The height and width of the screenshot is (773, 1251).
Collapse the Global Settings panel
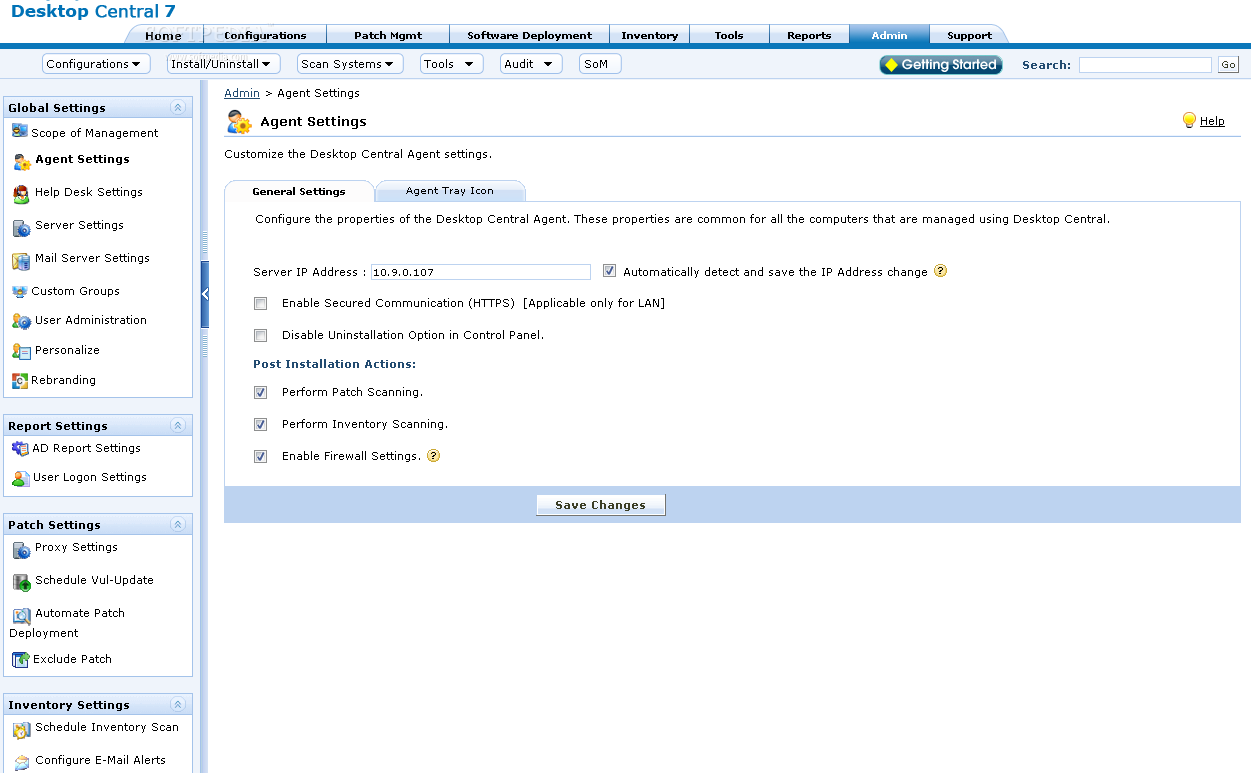(178, 108)
